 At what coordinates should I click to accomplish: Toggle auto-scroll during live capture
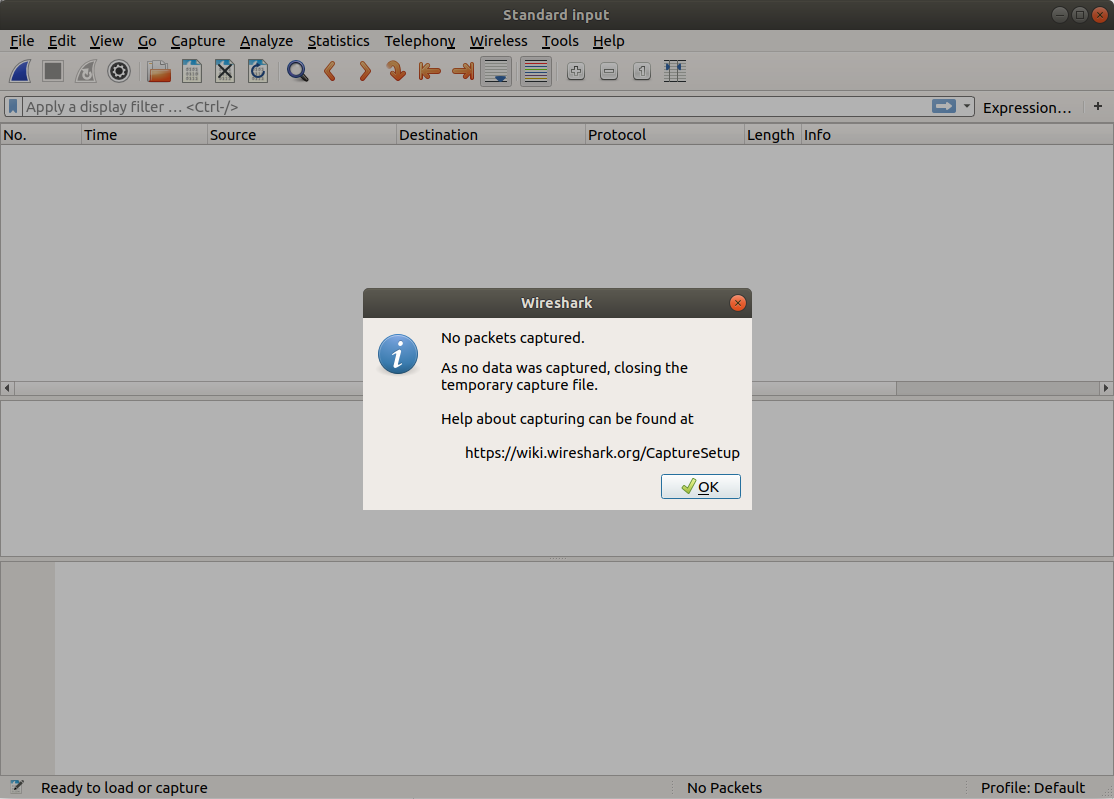point(496,71)
